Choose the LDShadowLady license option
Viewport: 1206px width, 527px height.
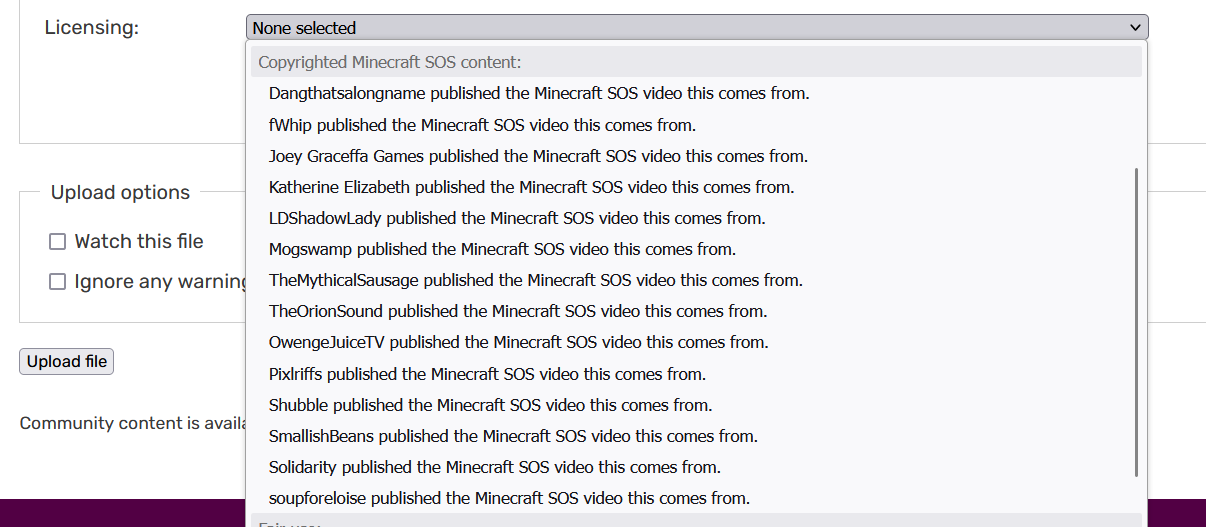[x=516, y=218]
